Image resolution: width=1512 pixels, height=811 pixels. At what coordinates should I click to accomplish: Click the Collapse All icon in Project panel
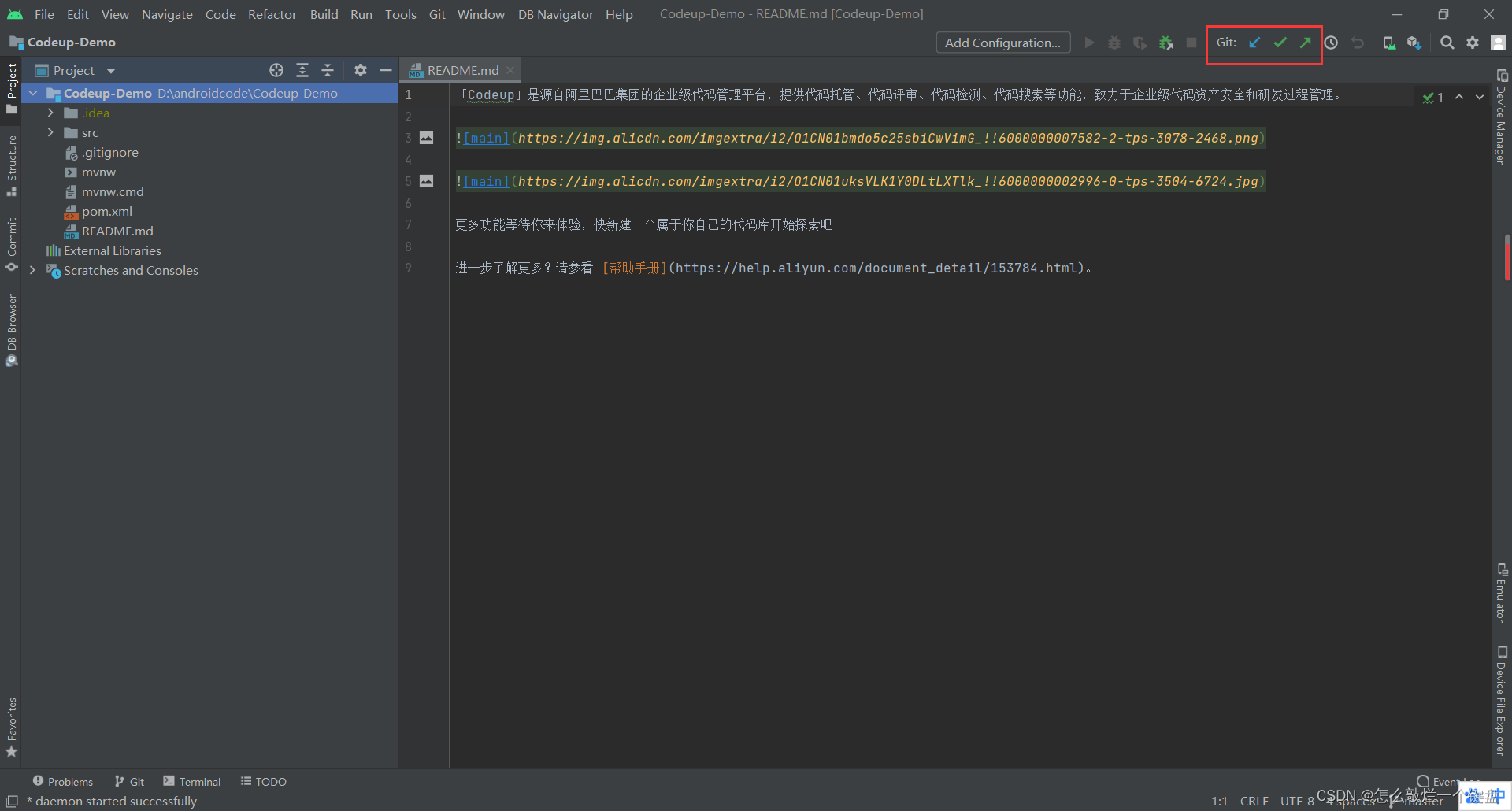coord(328,70)
